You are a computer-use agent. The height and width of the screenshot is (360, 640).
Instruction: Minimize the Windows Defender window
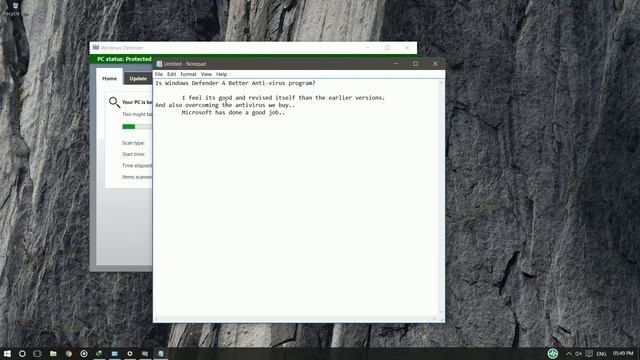point(368,48)
